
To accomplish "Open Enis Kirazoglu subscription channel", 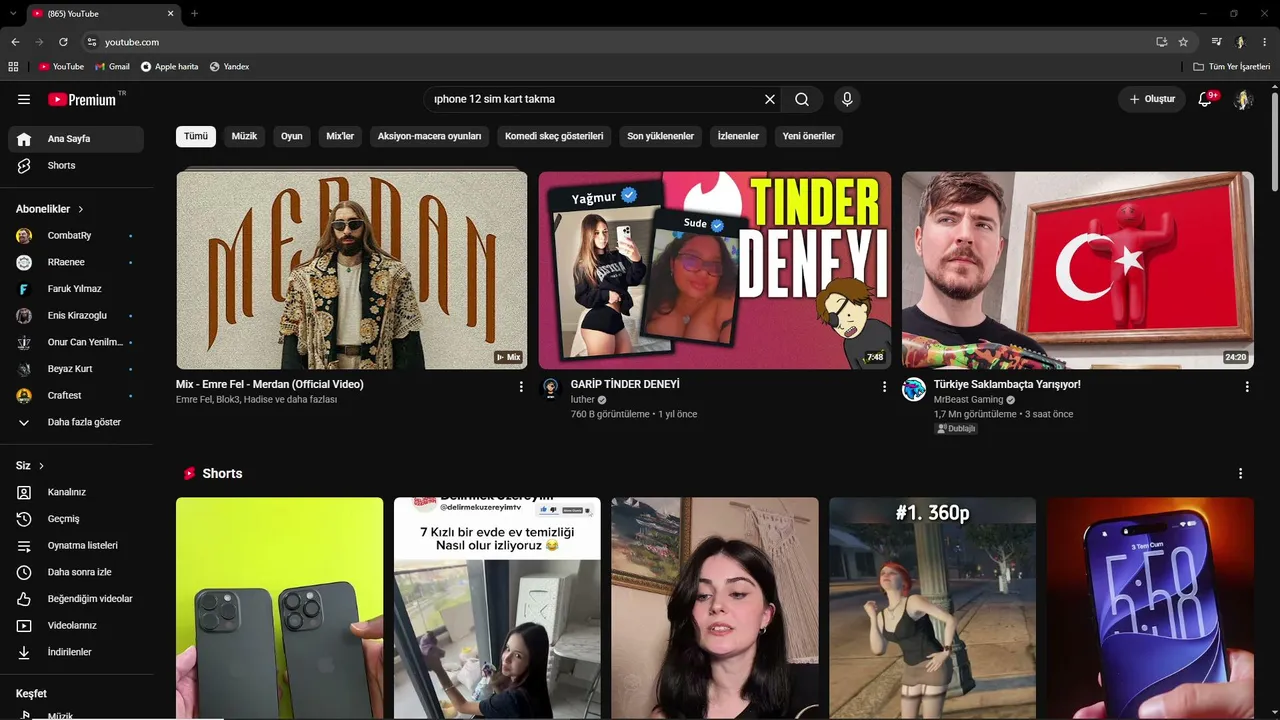I will [76, 316].
